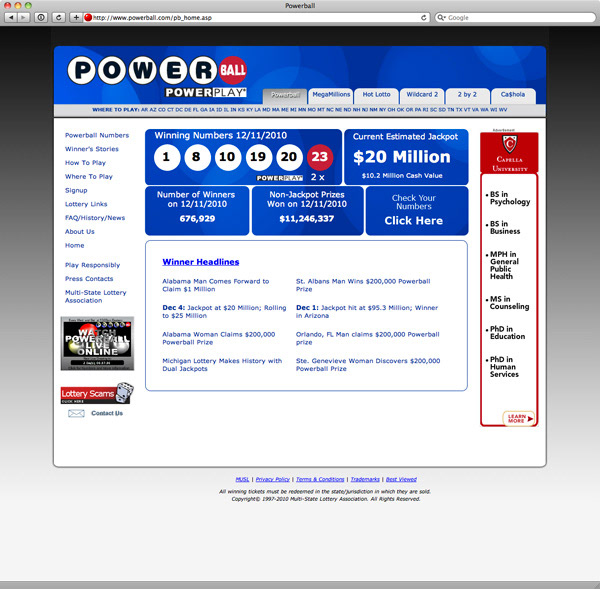Open Multi-State Lottery Association link
Viewport: 600px width, 589px height.
pyautogui.click(x=96, y=297)
